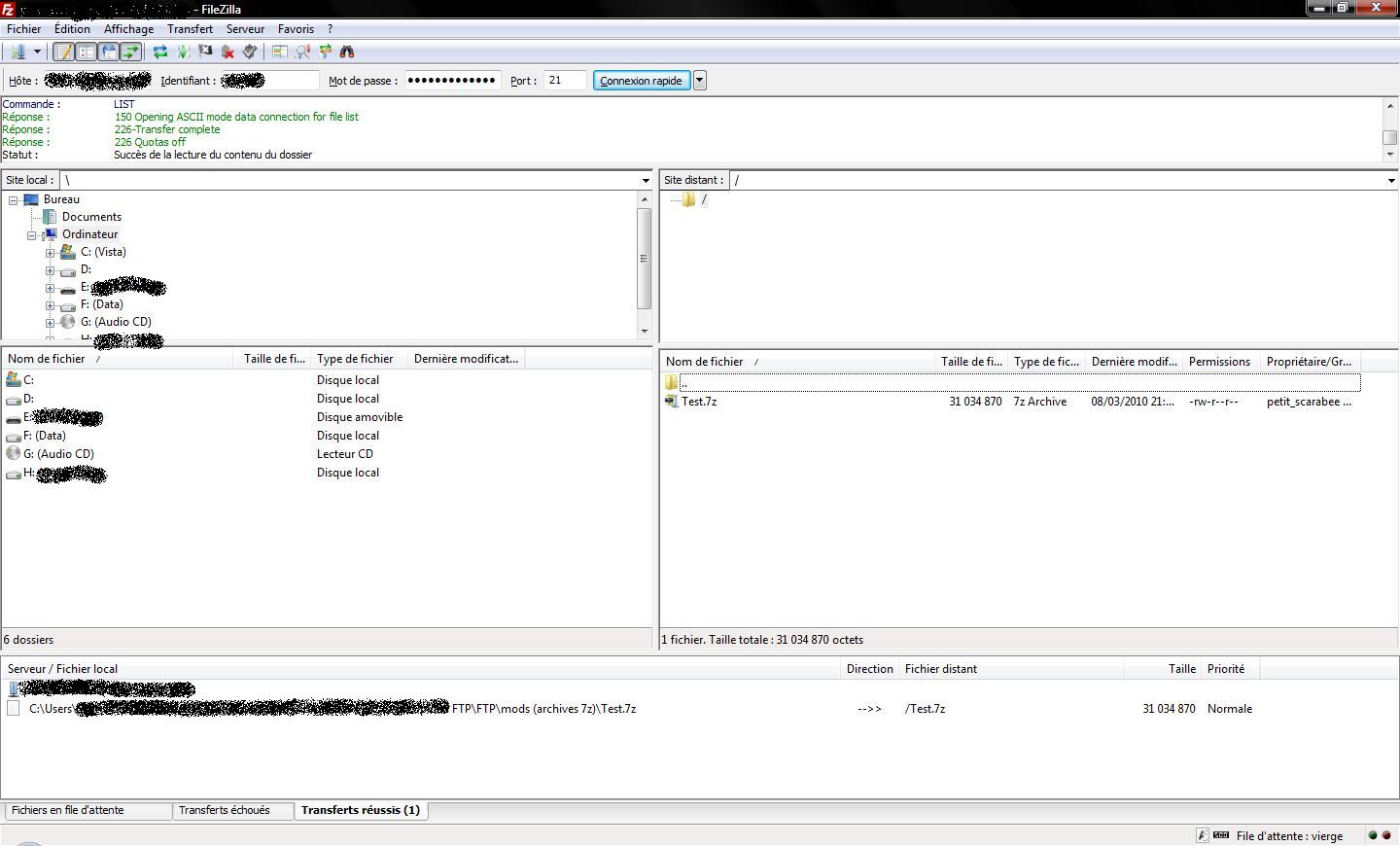
Task: Open the Site distant path dropdown
Action: click(x=1390, y=180)
